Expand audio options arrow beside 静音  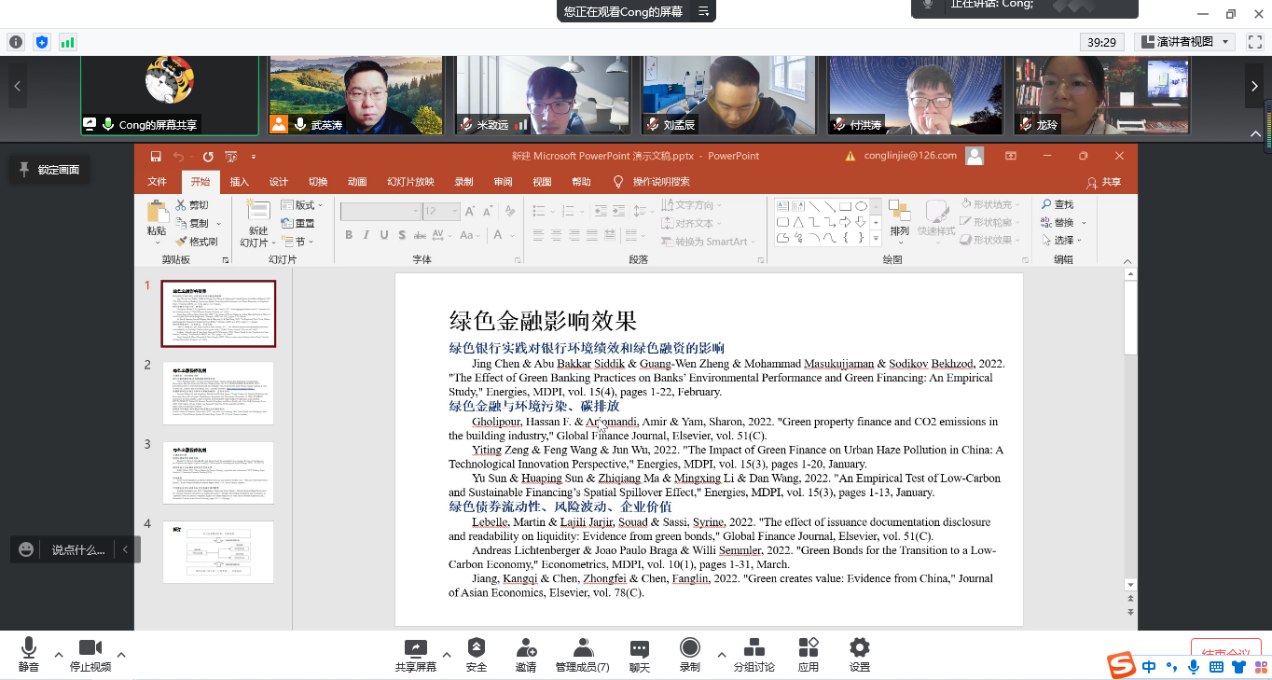point(58,655)
